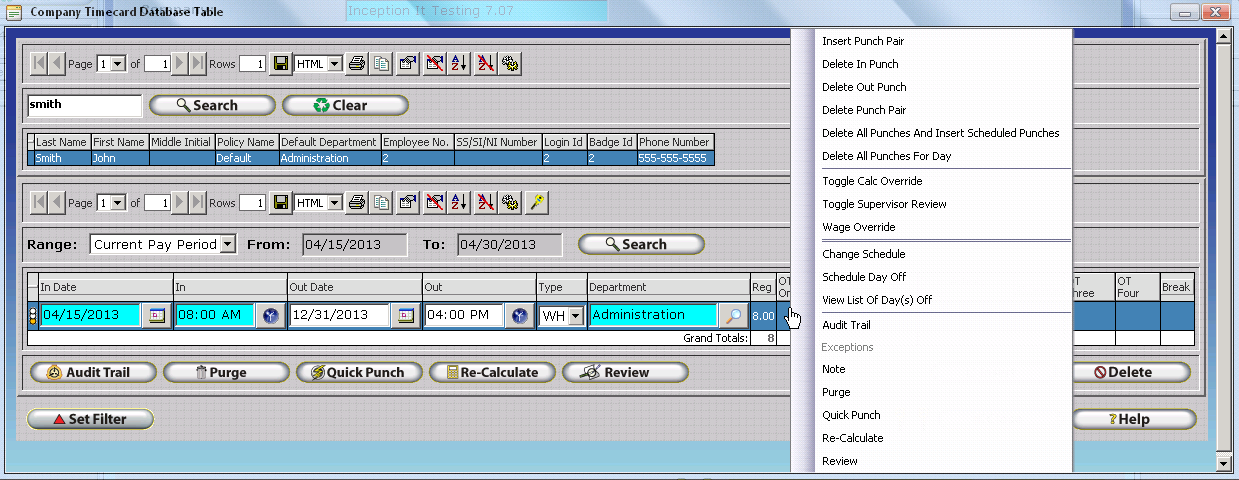The image size is (1239, 480).
Task: Open the In Date calendar picker
Action: (157, 315)
